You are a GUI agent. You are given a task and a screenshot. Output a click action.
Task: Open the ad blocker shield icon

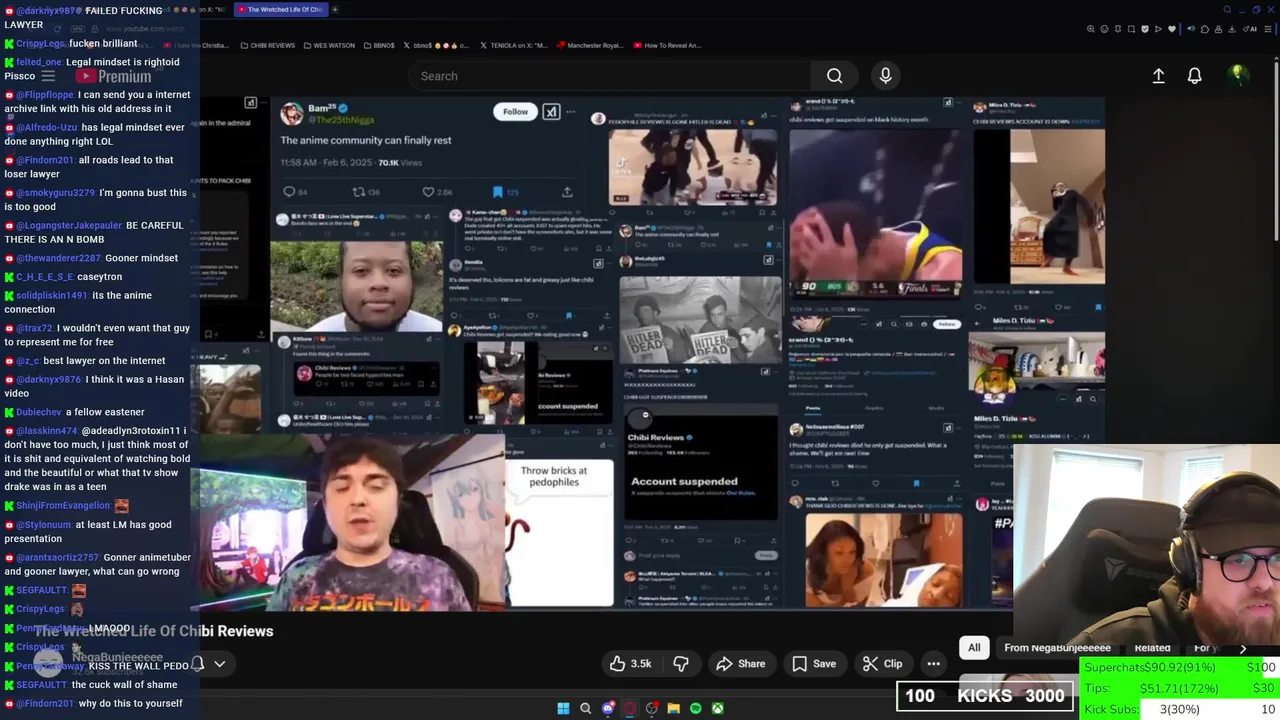pyautogui.click(x=1145, y=29)
